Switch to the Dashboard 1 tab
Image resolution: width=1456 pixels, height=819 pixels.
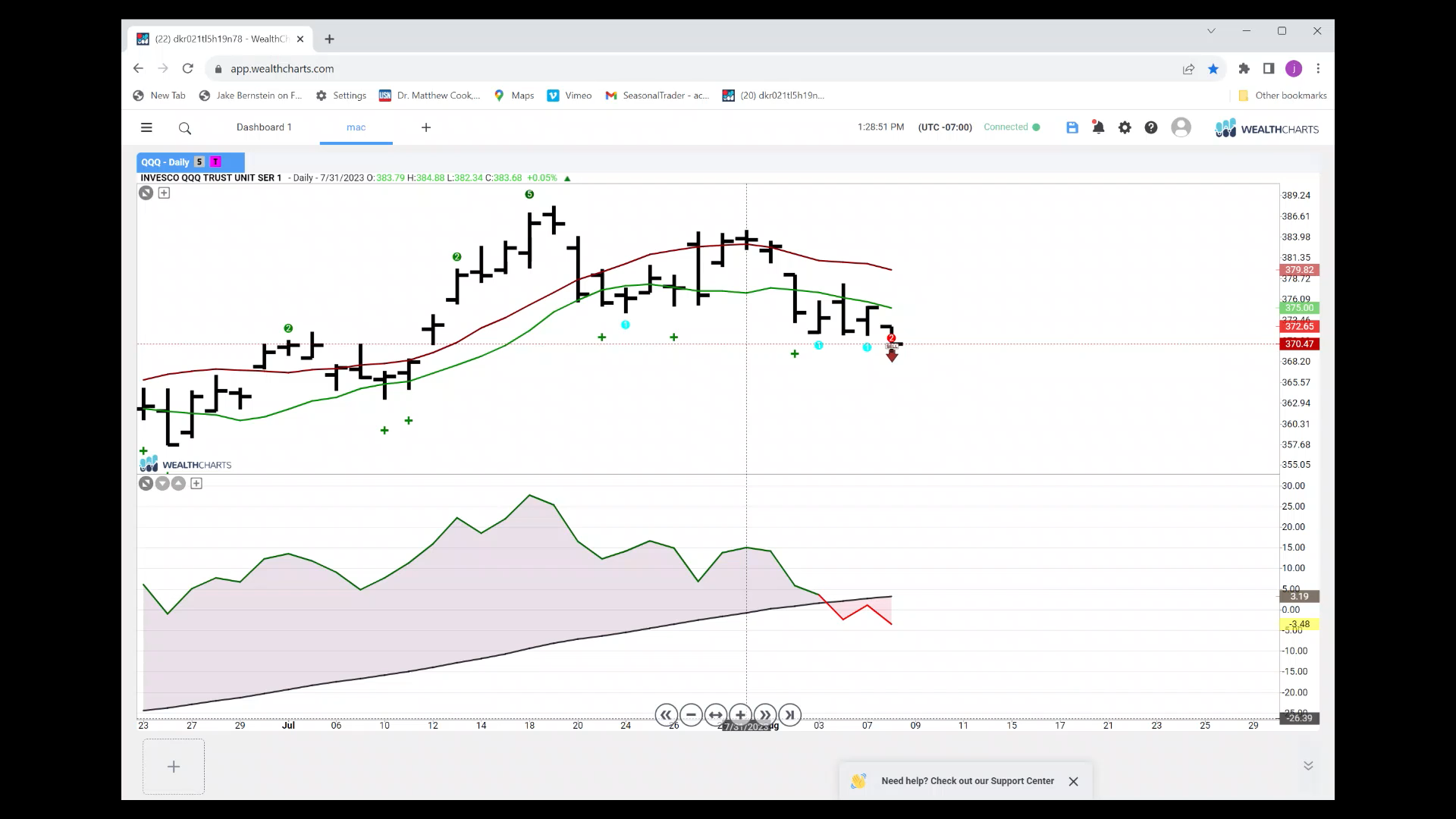click(264, 127)
